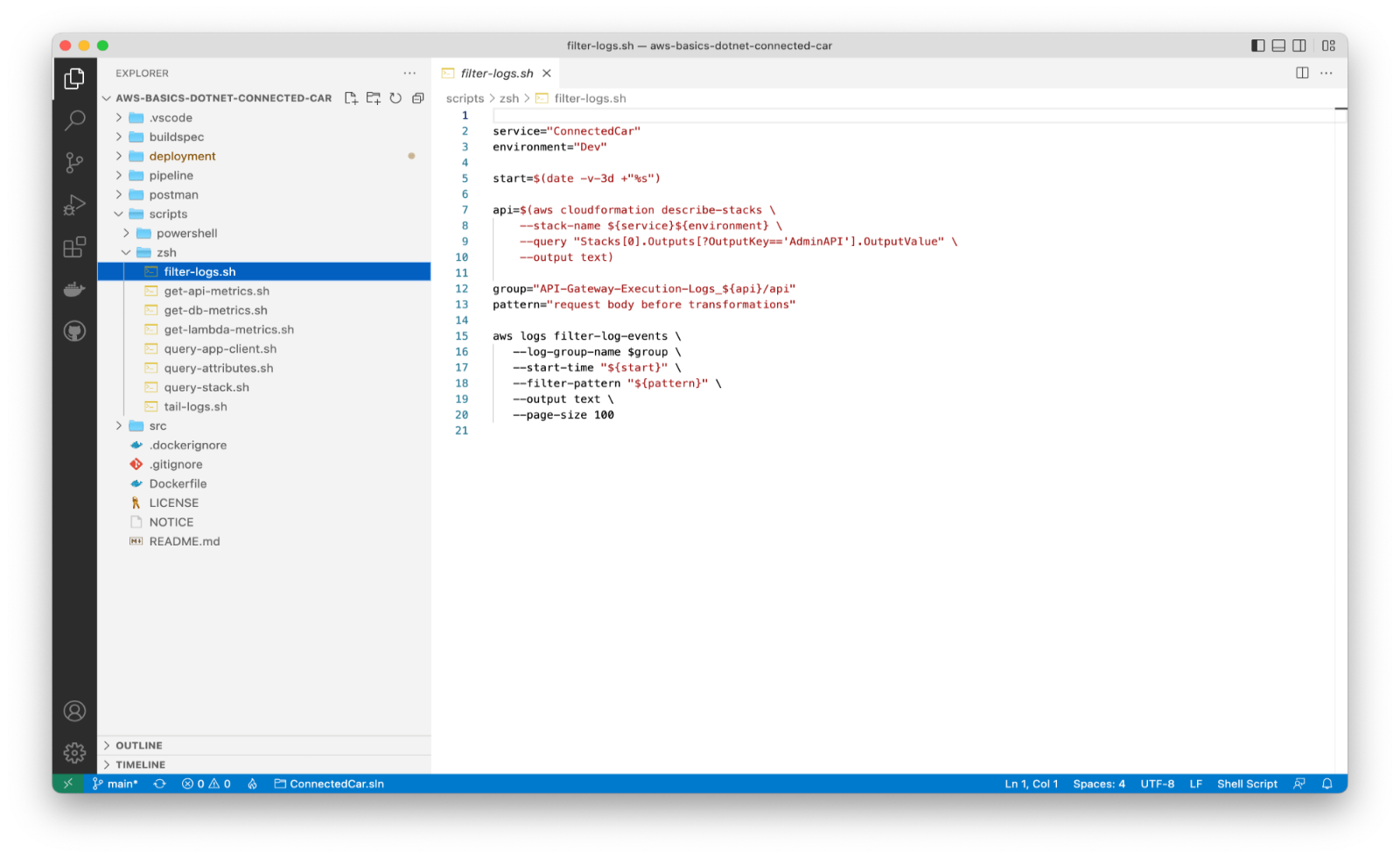Refresh the Explorer file tree
The width and height of the screenshot is (1400, 858).
coord(395,98)
